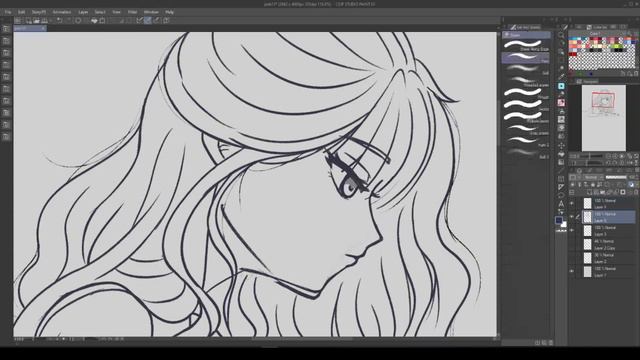Toggle visibility of Layer 2
Screen dimensions: 640x360
[572, 258]
